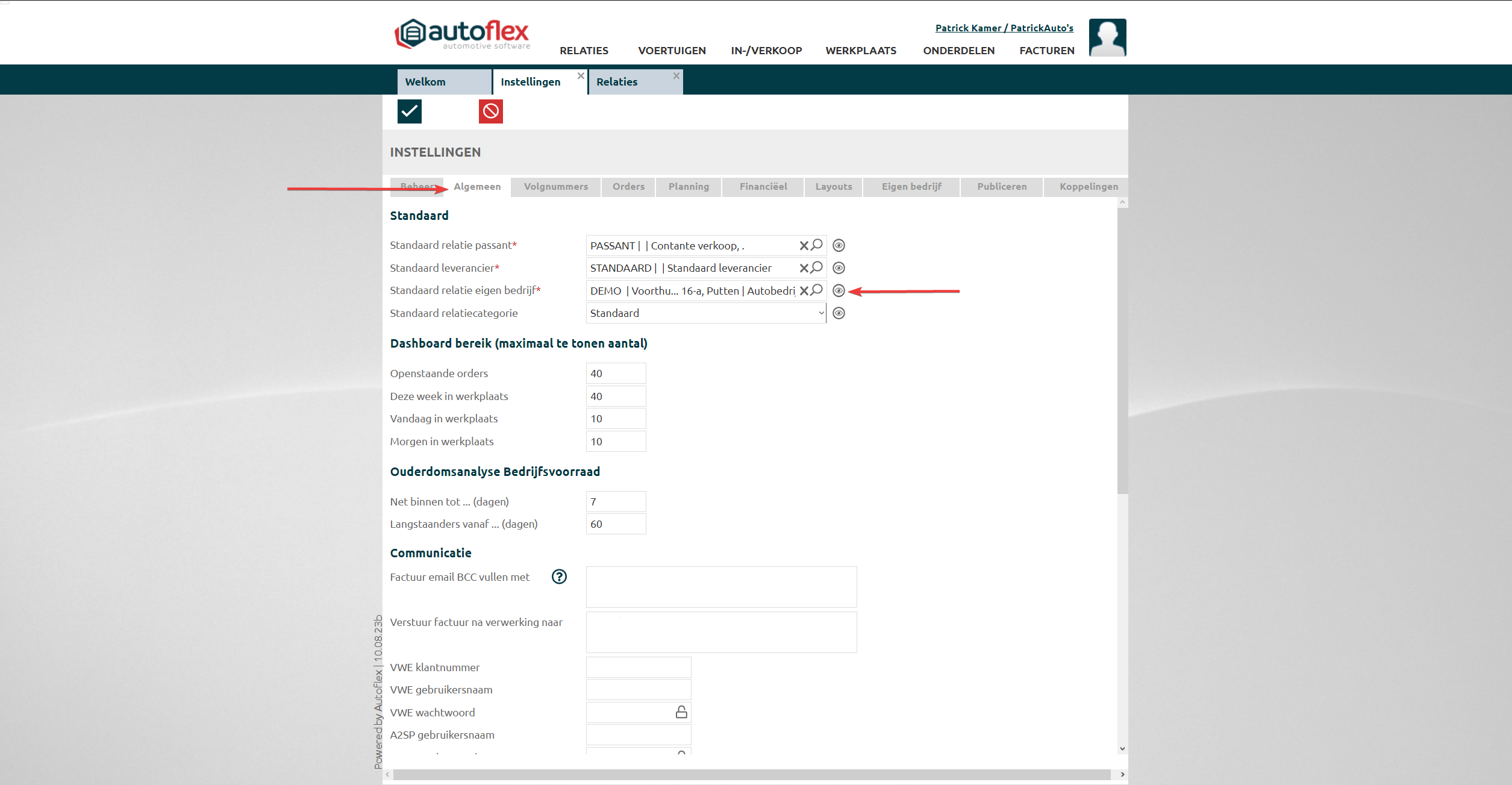Close the Relaties tab
Screen dimensions: 1512x785
[676, 76]
